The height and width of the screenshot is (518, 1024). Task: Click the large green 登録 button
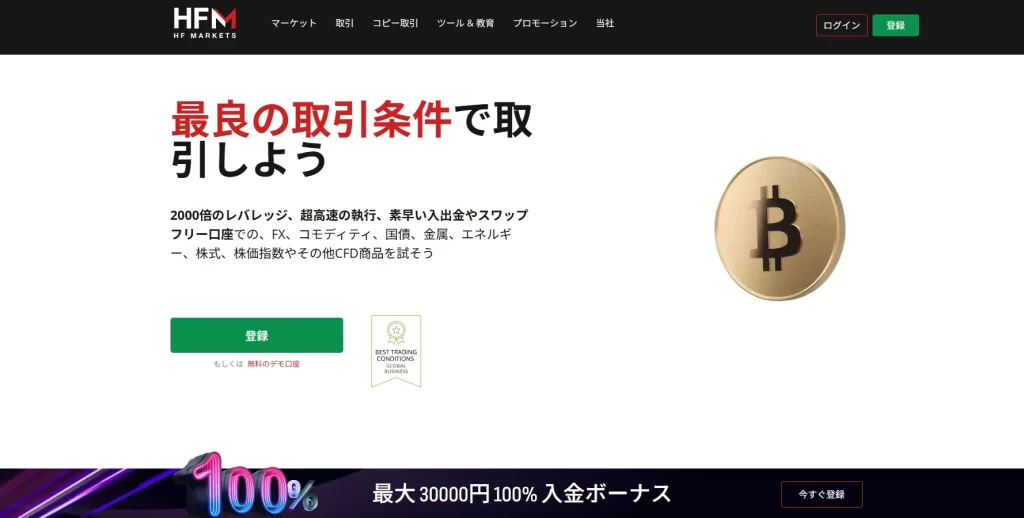coord(257,335)
